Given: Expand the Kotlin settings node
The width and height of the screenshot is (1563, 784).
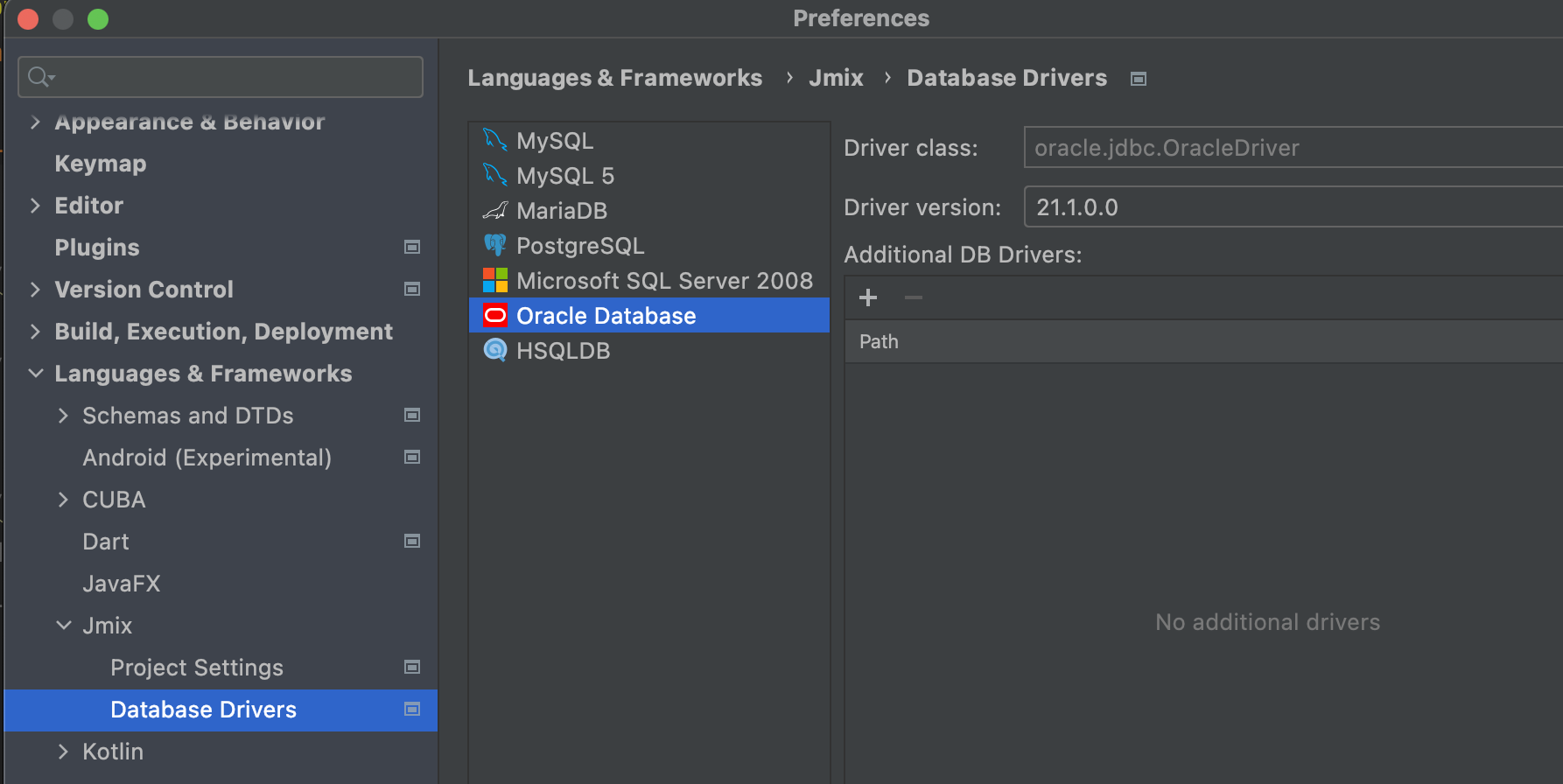Looking at the screenshot, I should click(x=63, y=752).
